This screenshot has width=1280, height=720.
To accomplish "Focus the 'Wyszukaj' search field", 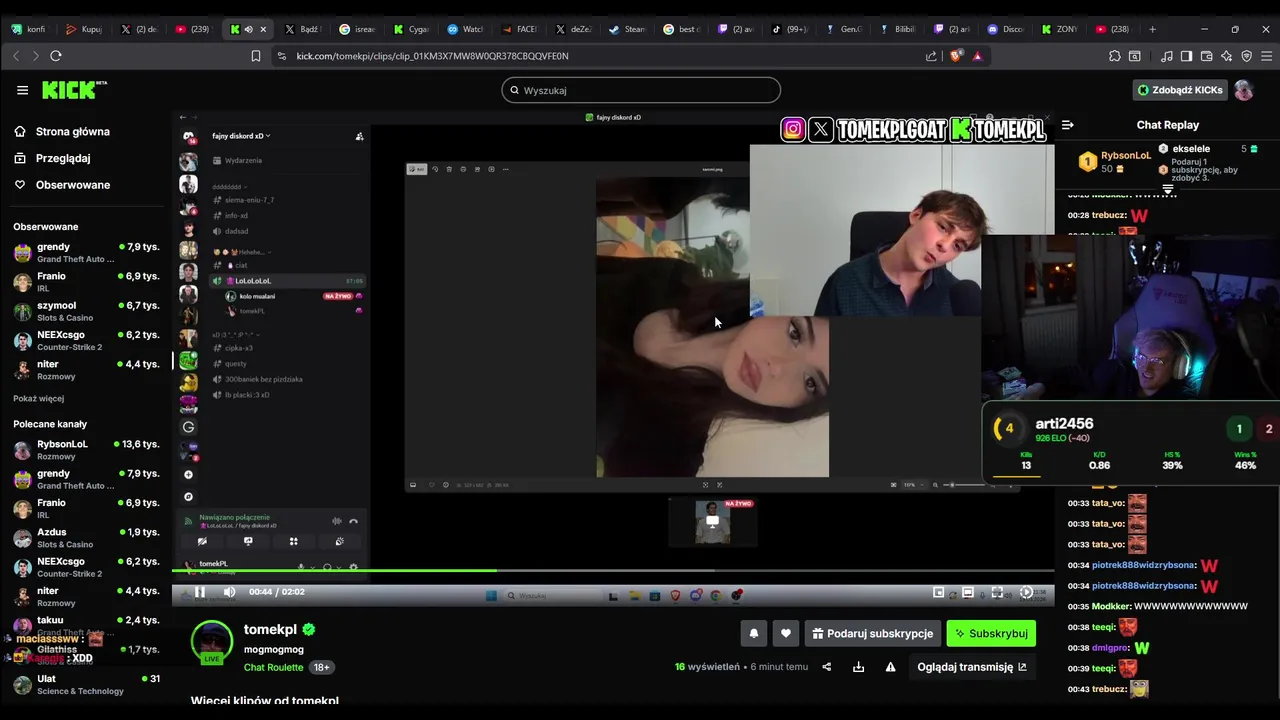I will tap(641, 90).
